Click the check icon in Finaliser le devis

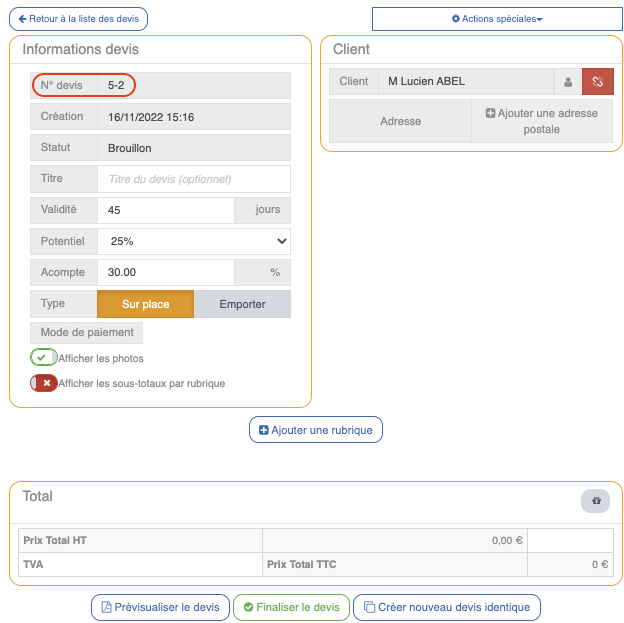[x=247, y=607]
